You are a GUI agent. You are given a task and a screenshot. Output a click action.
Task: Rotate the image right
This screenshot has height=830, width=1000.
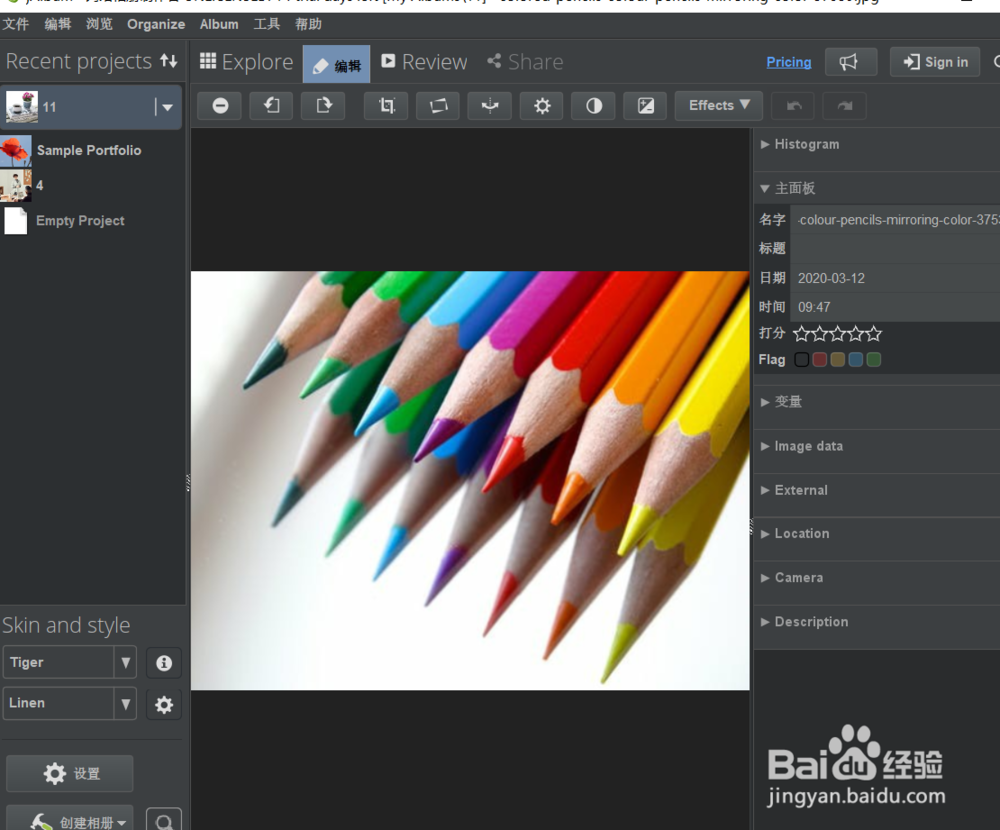323,106
